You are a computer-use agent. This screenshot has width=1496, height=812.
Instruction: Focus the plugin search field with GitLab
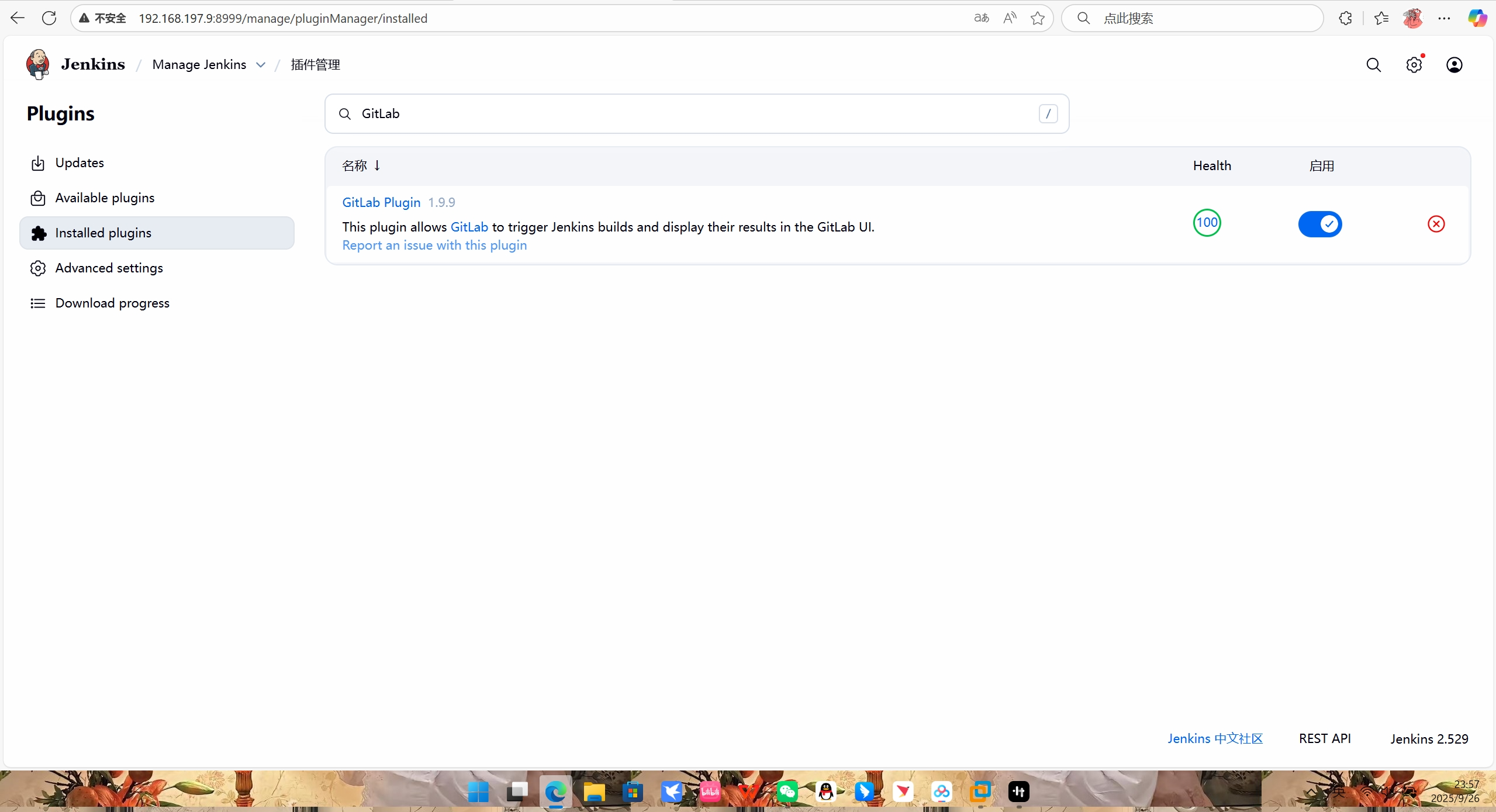tap(697, 114)
